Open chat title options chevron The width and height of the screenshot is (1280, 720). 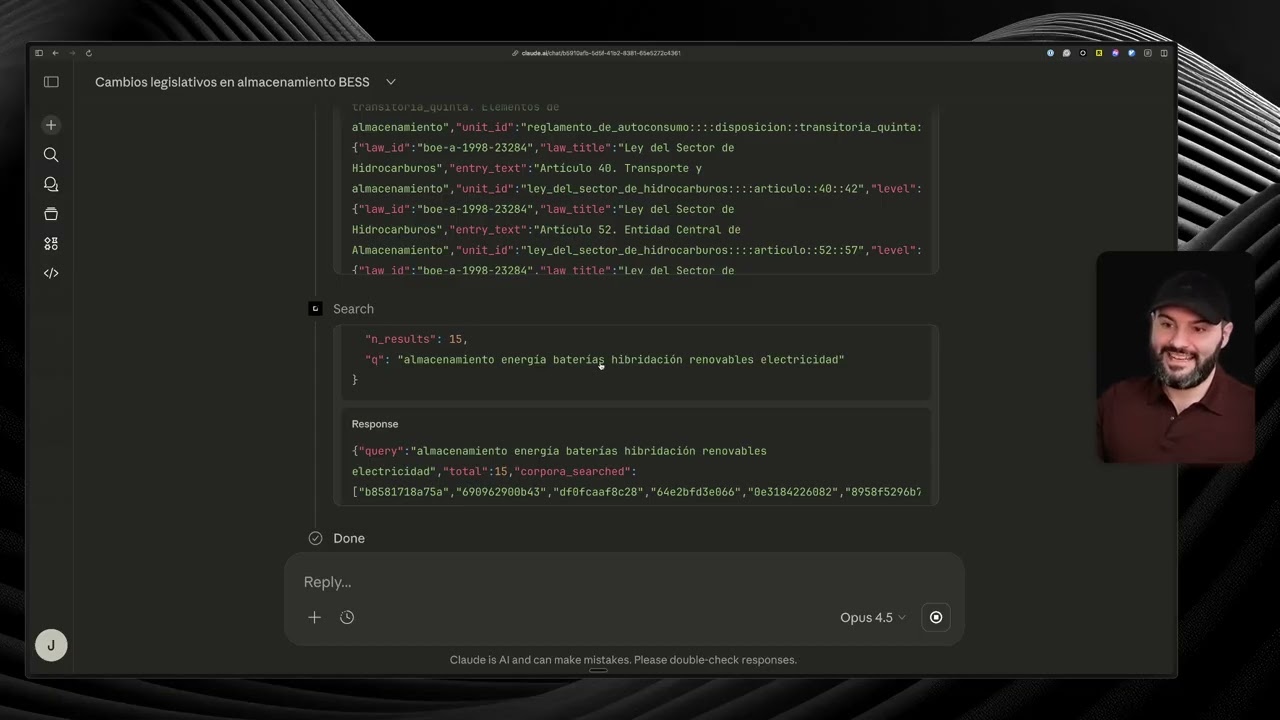pos(391,82)
